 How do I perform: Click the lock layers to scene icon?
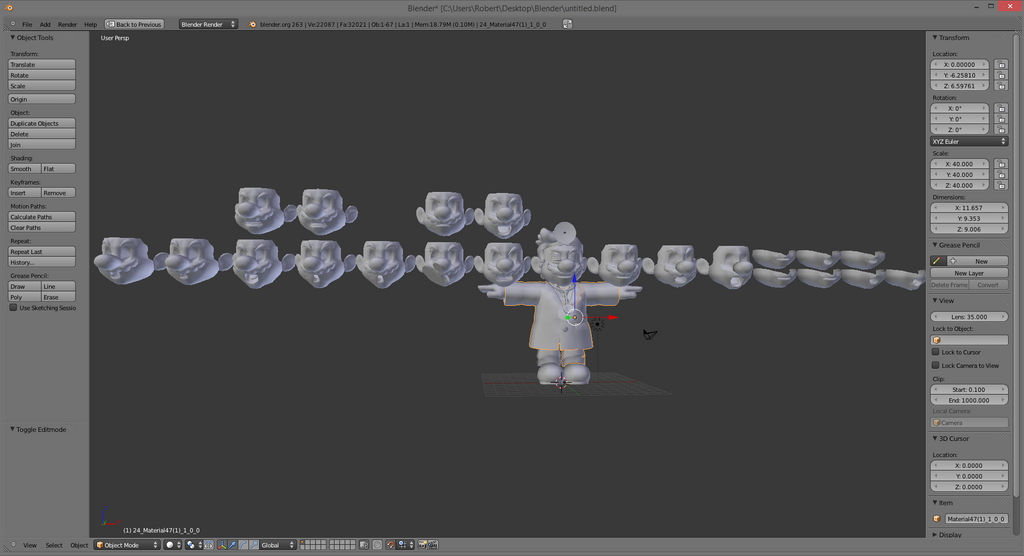[364, 545]
